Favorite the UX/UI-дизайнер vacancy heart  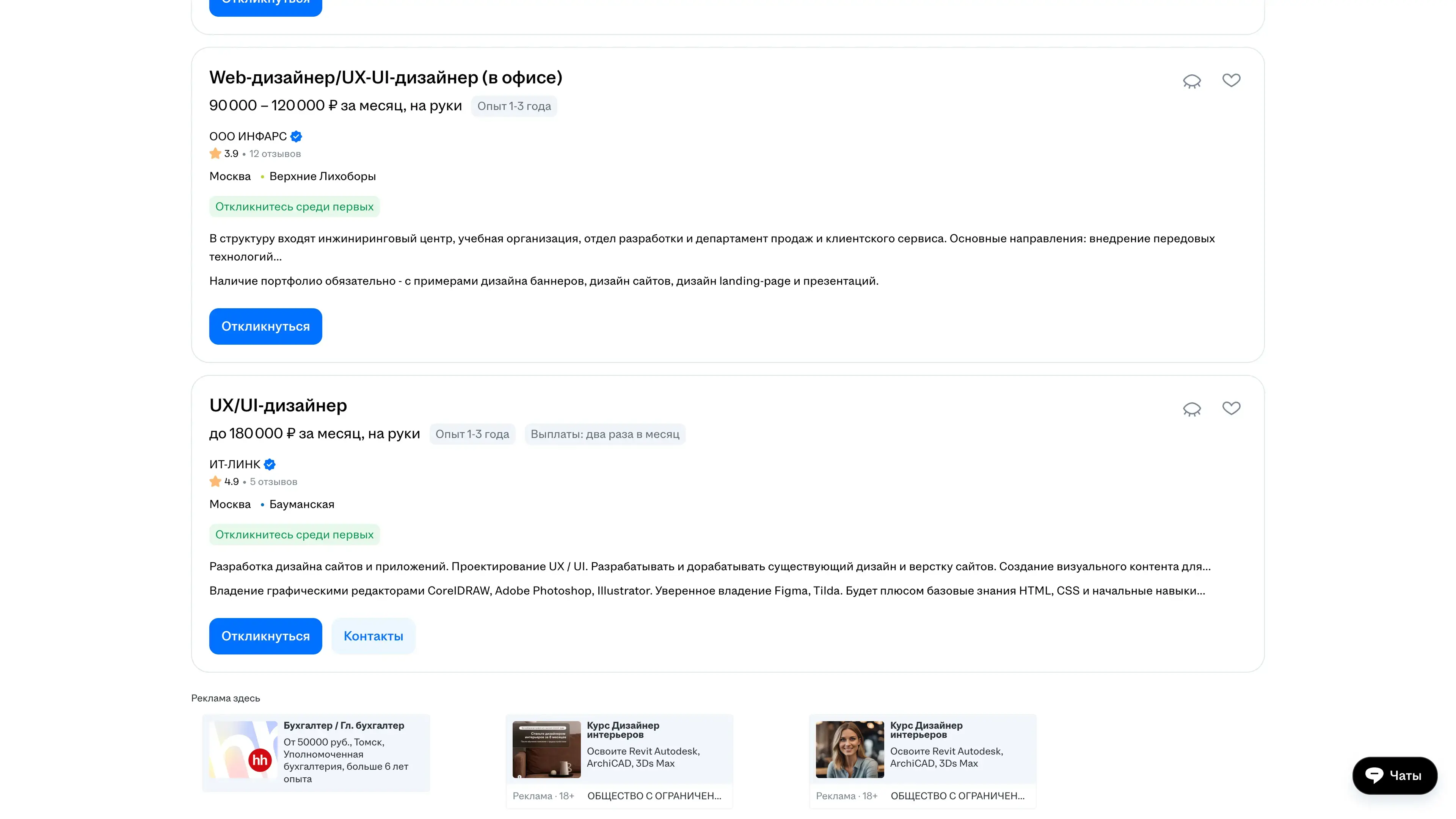point(1231,408)
